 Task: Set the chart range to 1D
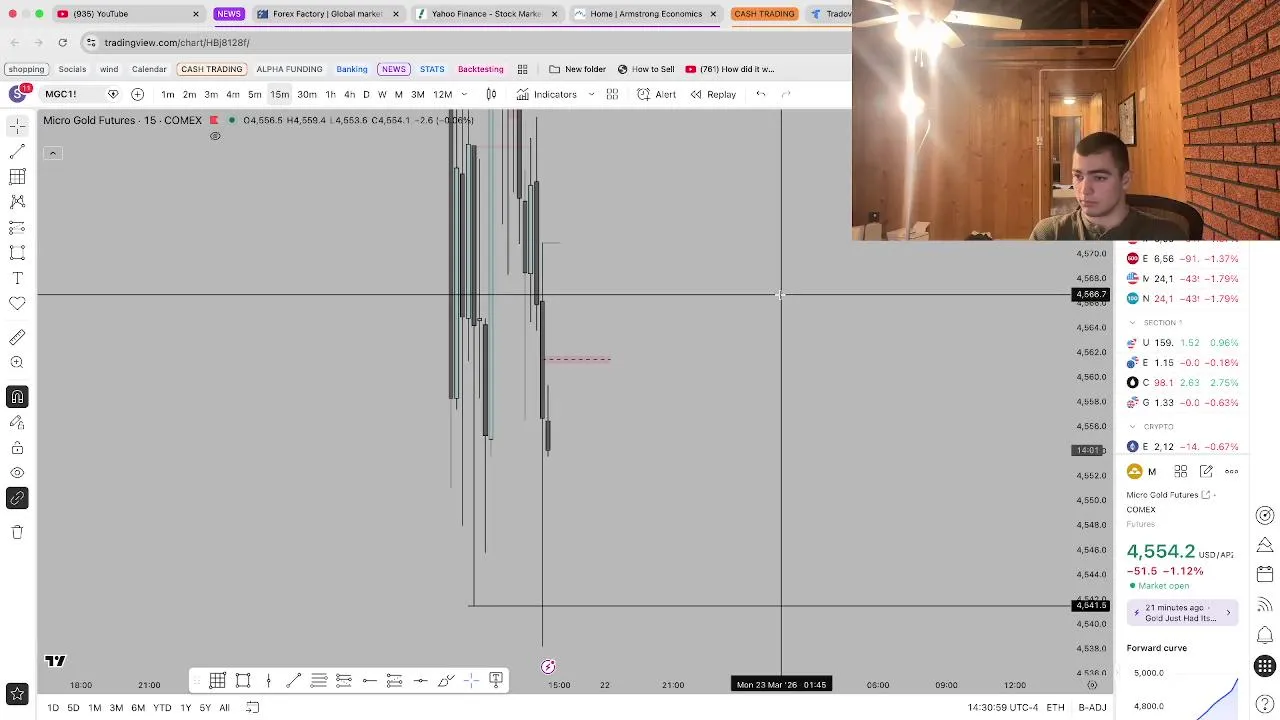point(53,708)
